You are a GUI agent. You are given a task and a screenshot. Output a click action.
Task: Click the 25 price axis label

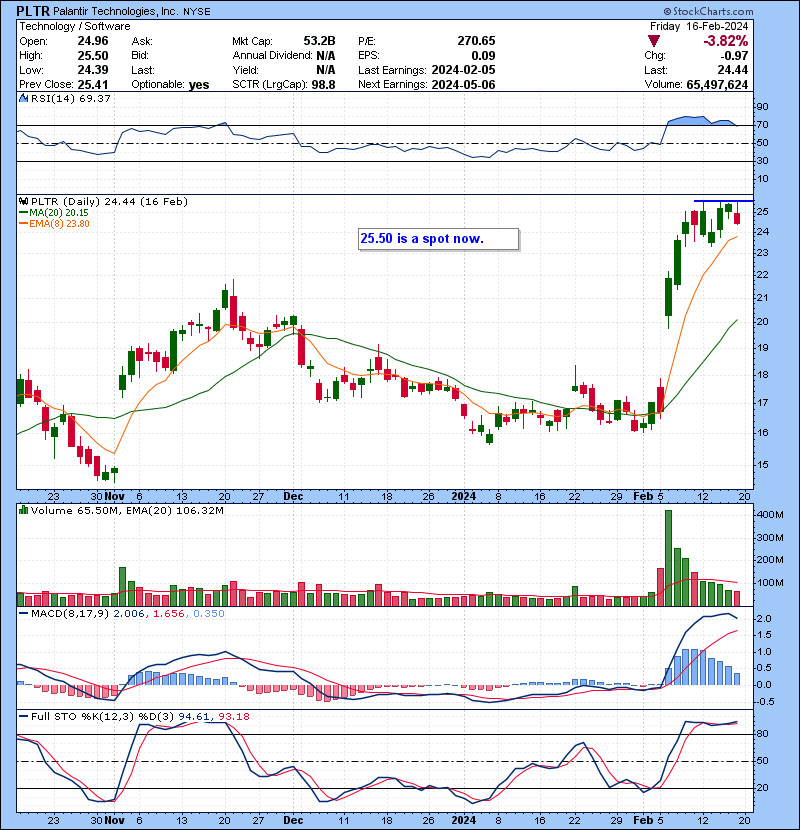coord(762,212)
